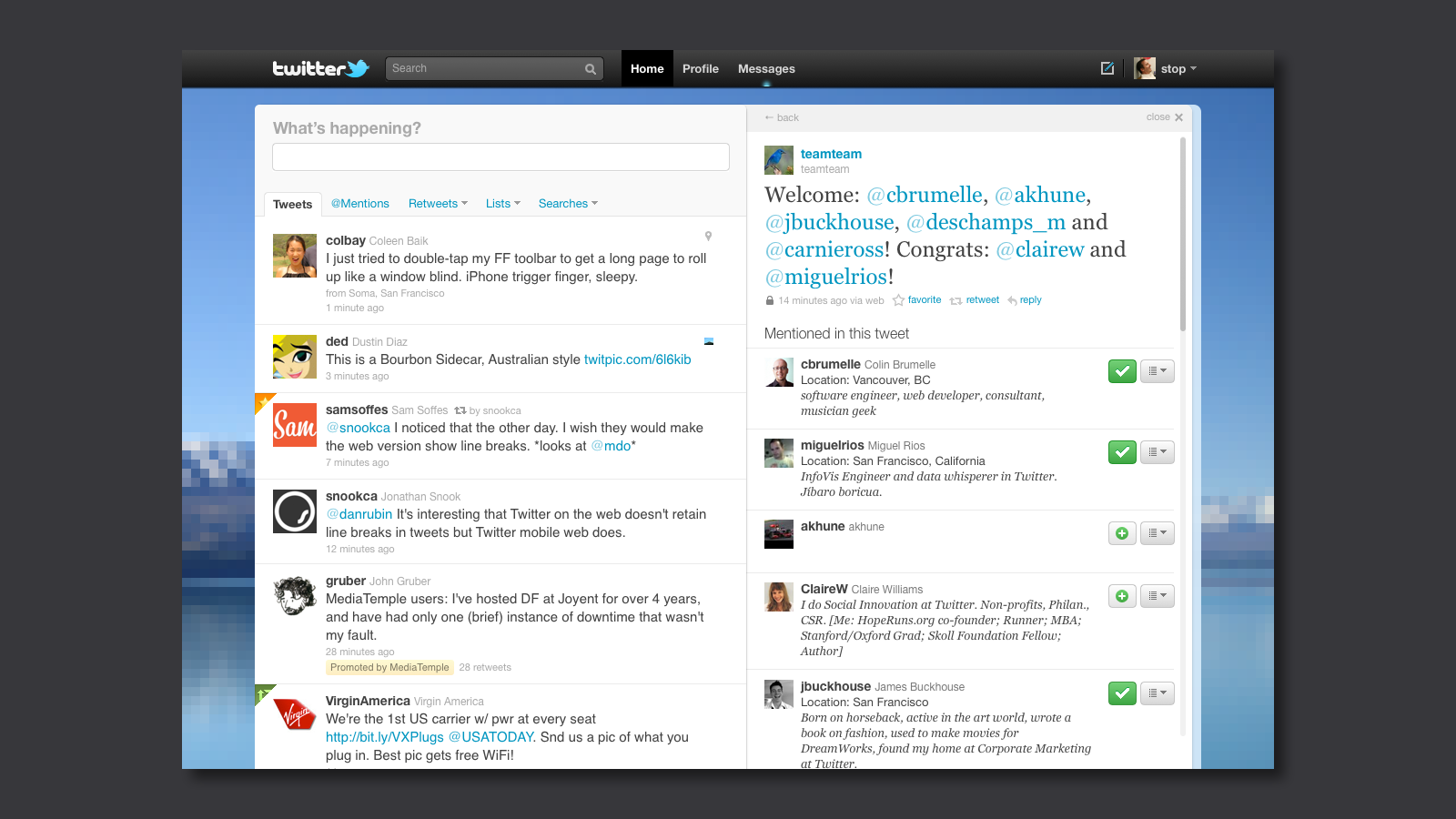The image size is (1456, 819).
Task: Click the Promoted by MediaTemple label
Action: click(389, 668)
